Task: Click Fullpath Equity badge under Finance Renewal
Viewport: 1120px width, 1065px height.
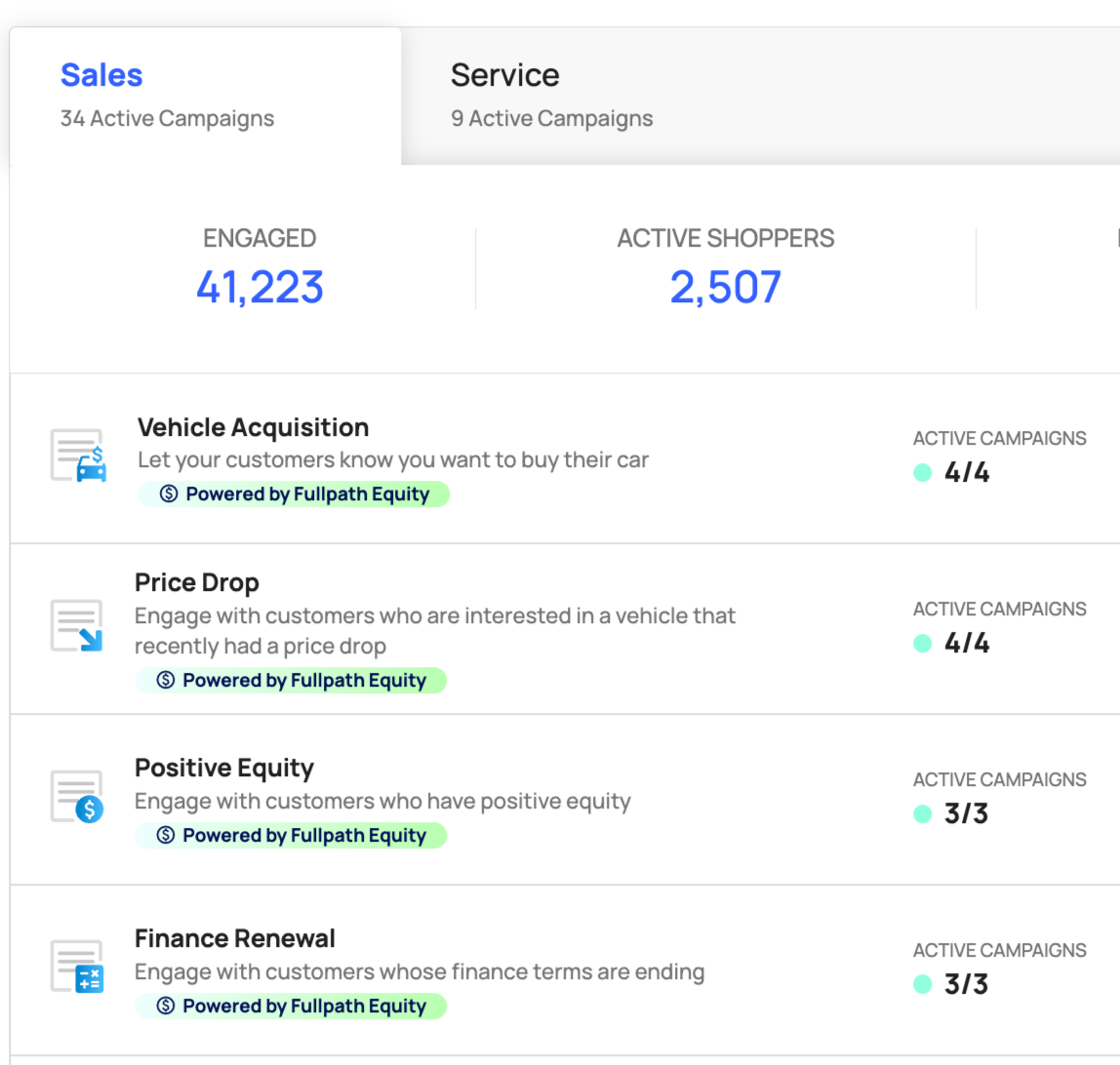Action: click(x=291, y=1006)
